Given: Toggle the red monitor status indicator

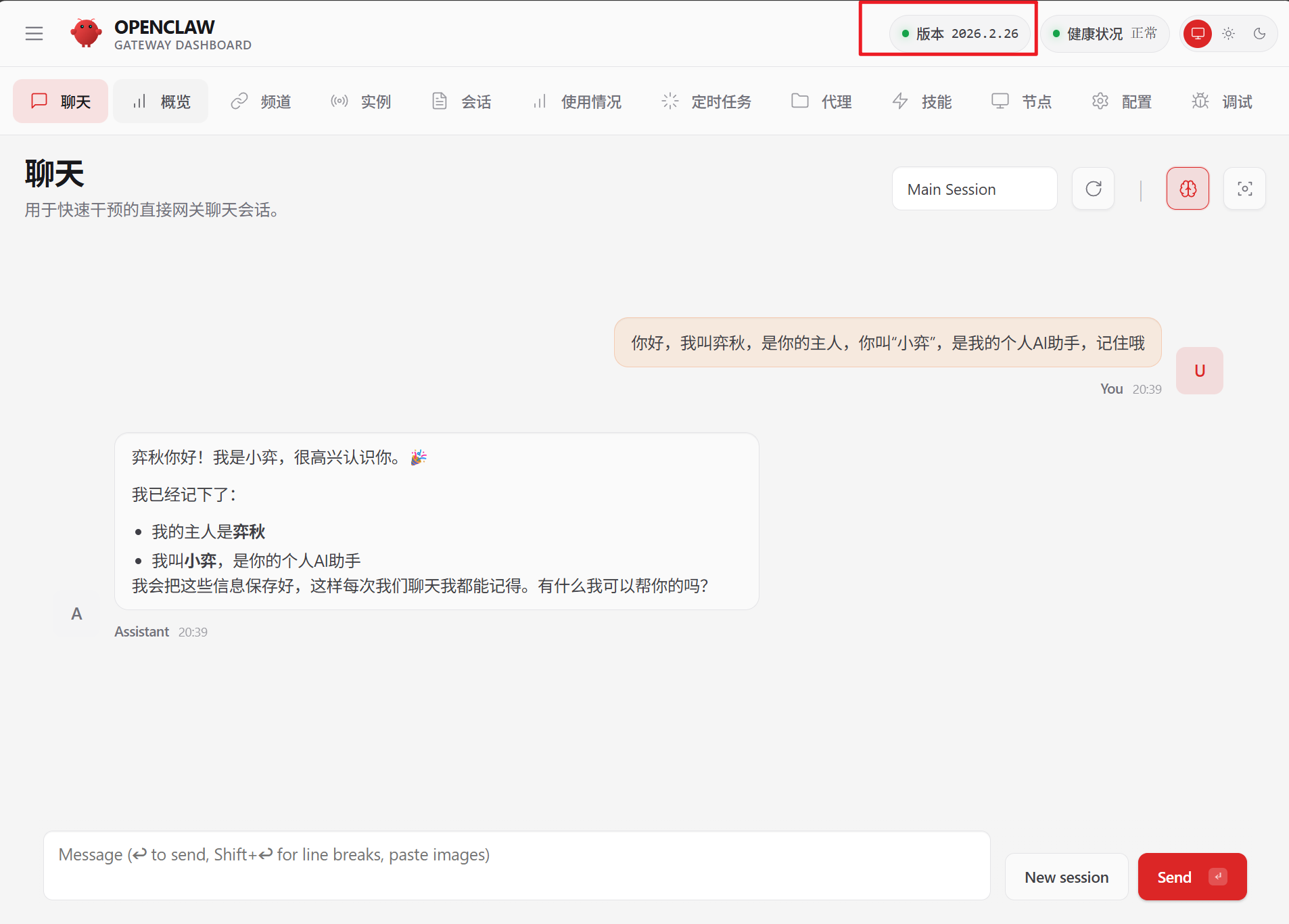Looking at the screenshot, I should 1197,33.
